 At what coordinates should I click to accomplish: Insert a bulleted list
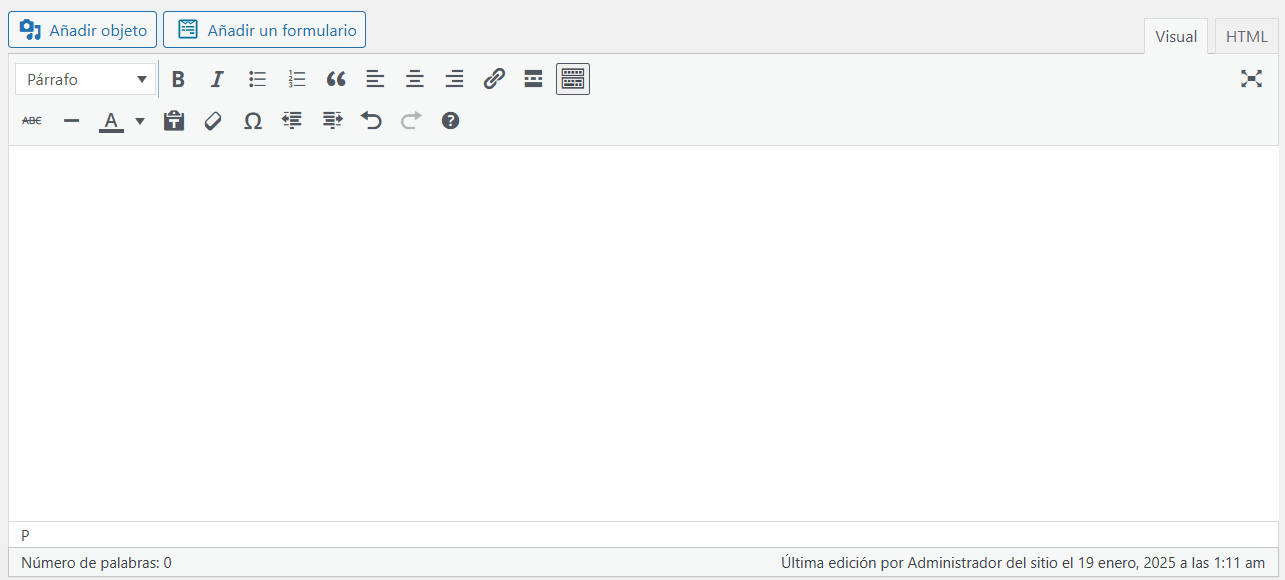coord(257,80)
